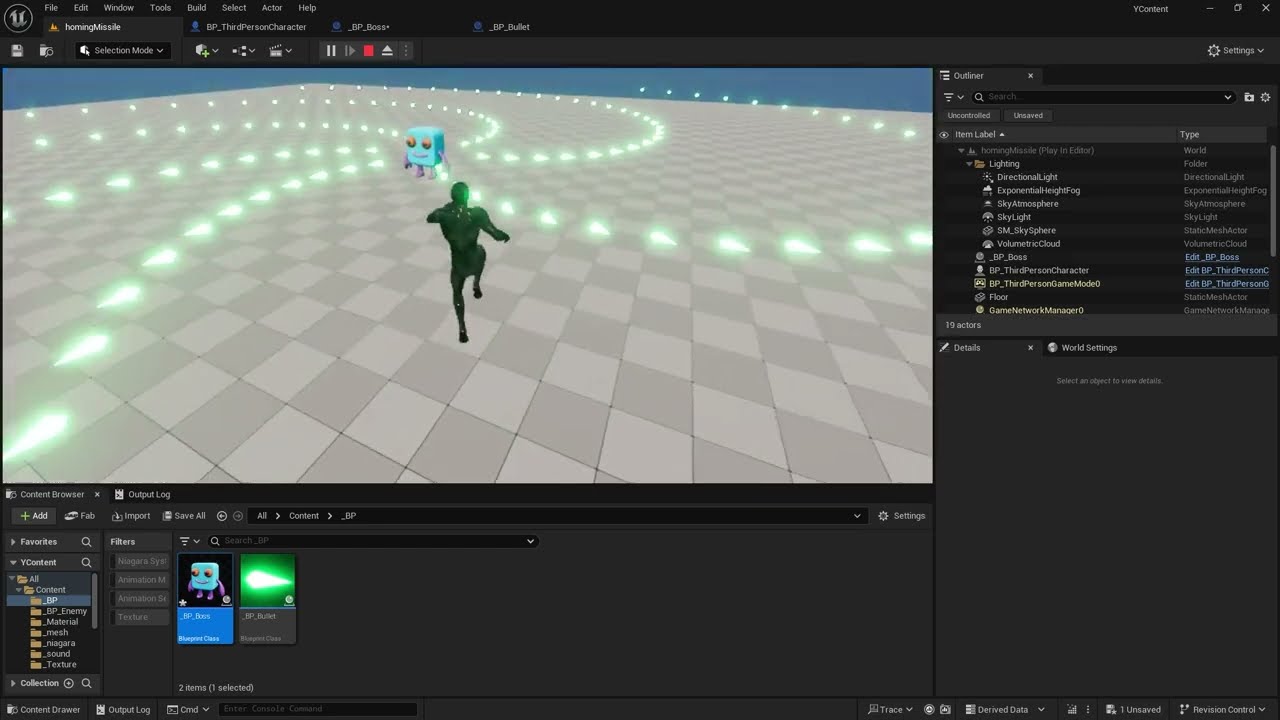Click the Enter Console Command field
This screenshot has height=720, width=1280.
click(x=317, y=709)
